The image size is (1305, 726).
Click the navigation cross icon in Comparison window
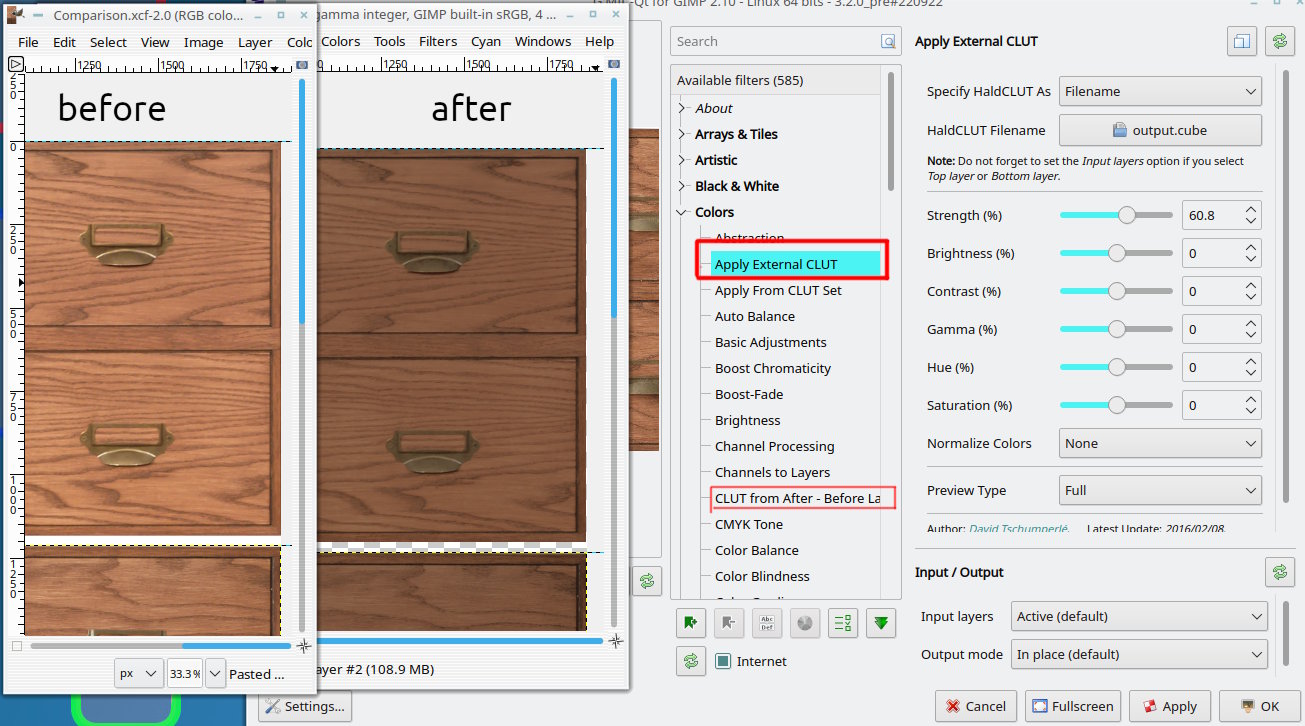[304, 646]
